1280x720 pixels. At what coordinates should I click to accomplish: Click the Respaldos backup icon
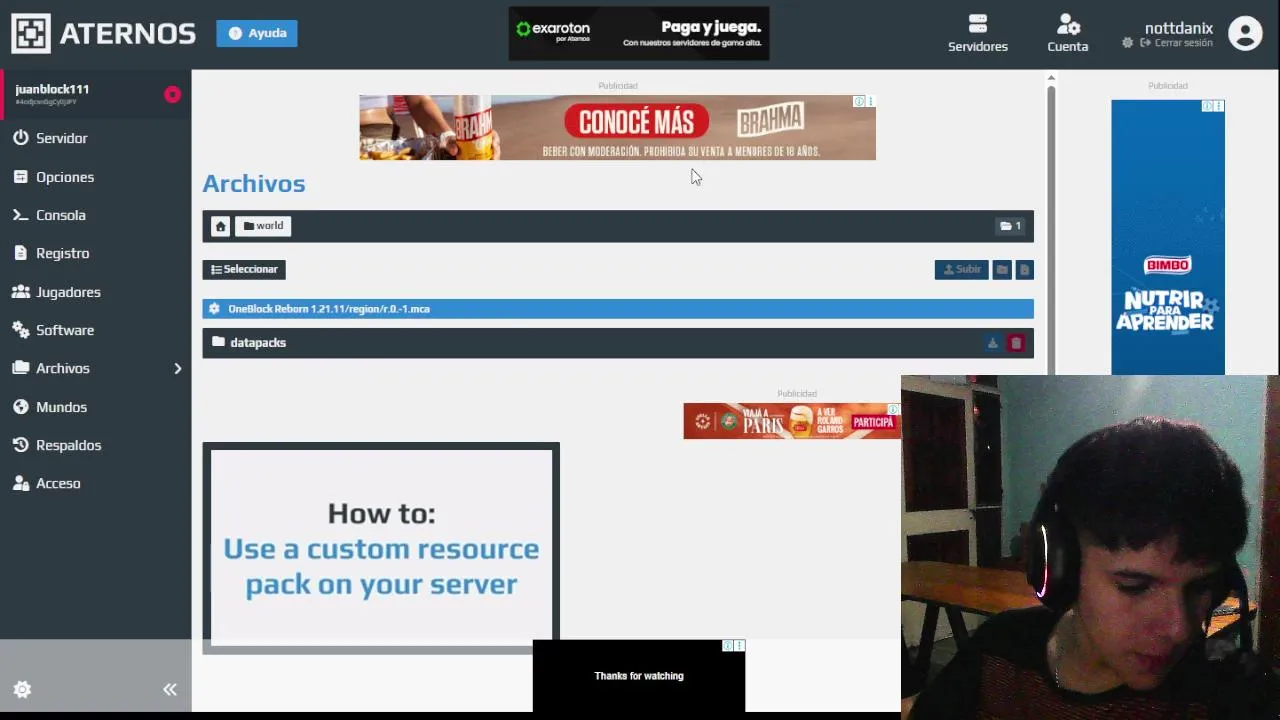click(x=21, y=445)
